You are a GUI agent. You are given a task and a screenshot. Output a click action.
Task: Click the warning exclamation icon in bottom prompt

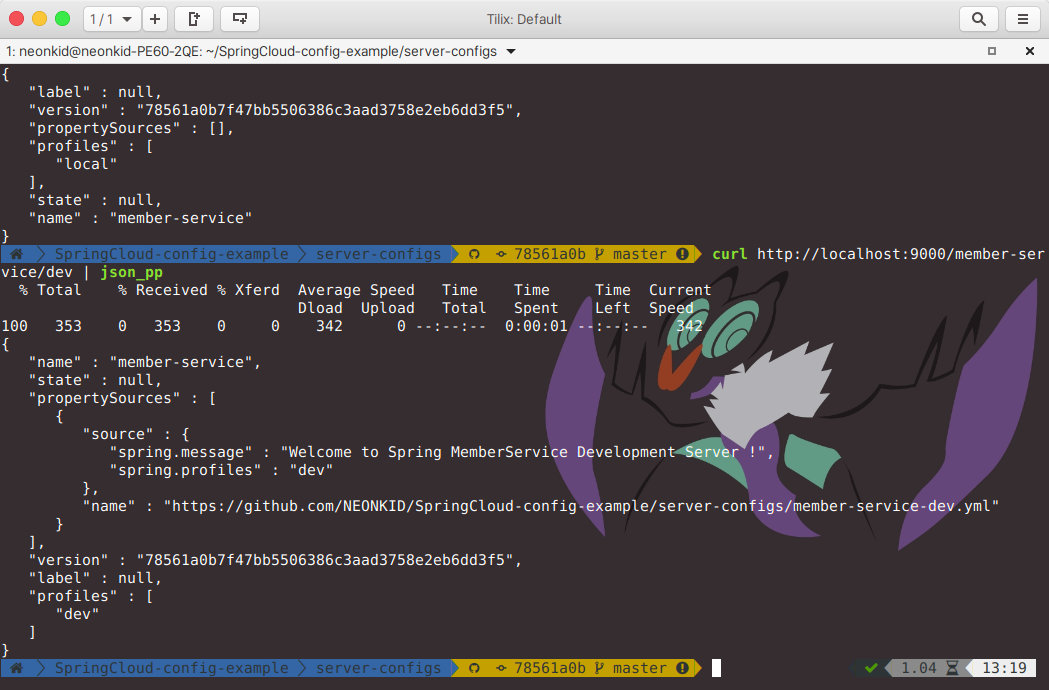click(x=682, y=668)
